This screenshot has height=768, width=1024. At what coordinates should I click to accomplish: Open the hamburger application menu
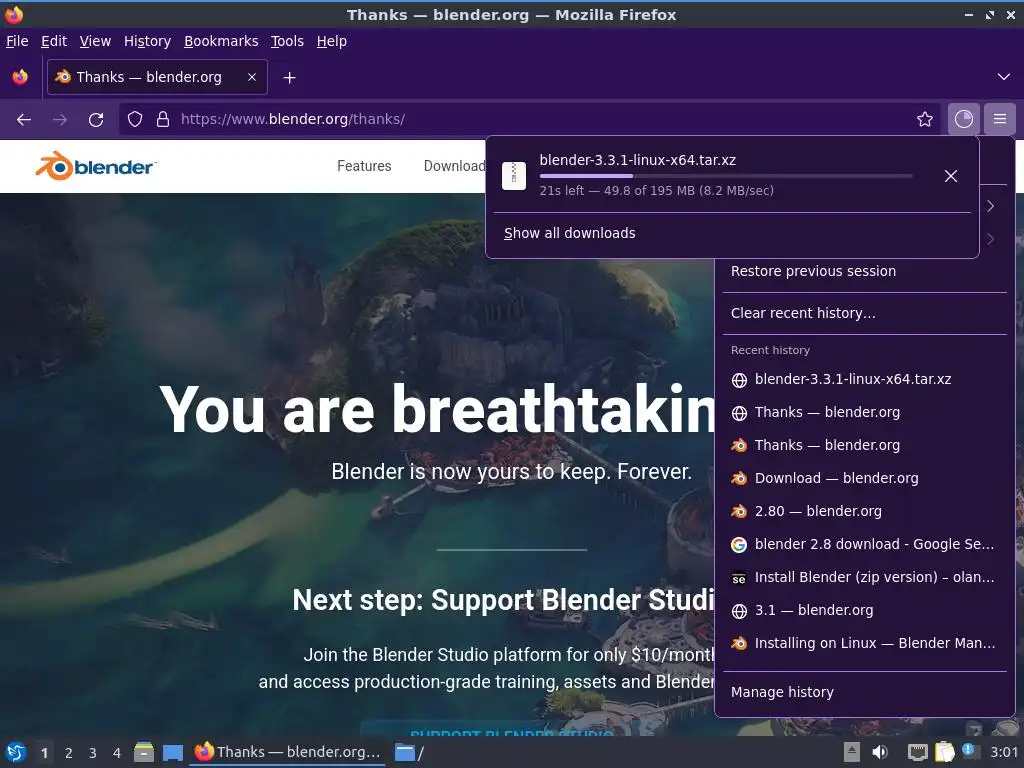coord(1000,119)
